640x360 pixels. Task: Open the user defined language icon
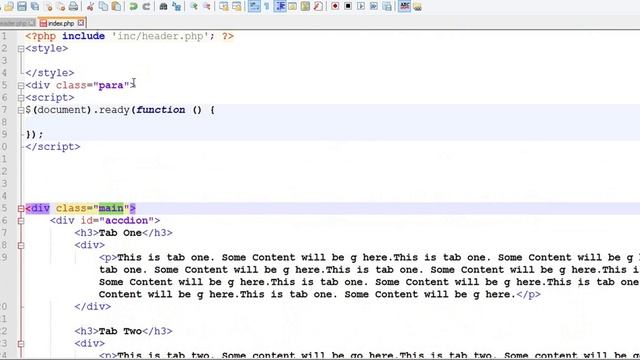[x=293, y=7]
